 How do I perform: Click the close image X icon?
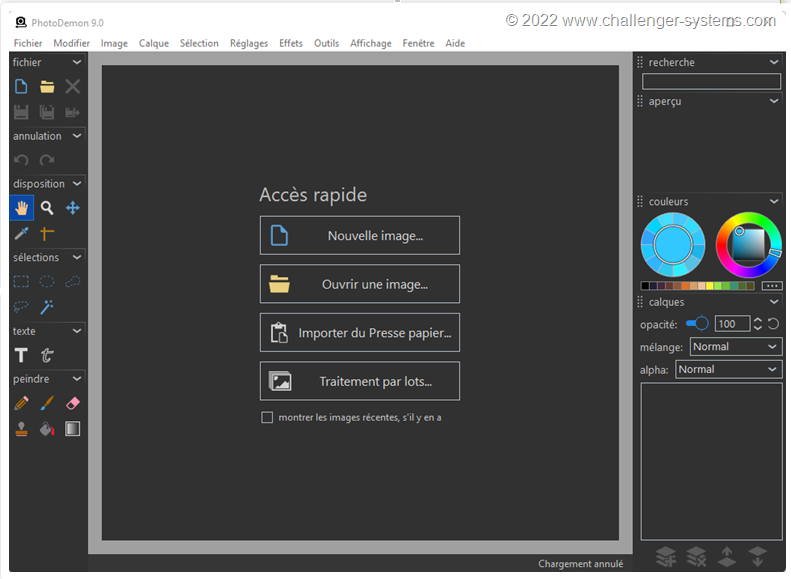(73, 87)
